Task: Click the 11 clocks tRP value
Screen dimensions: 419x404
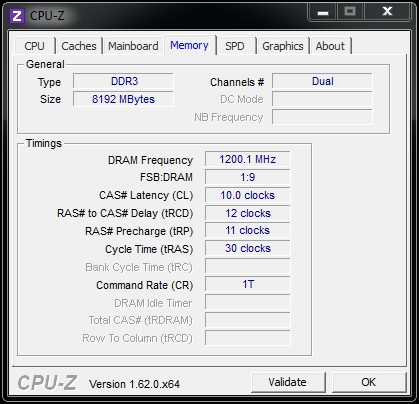Action: (248, 230)
